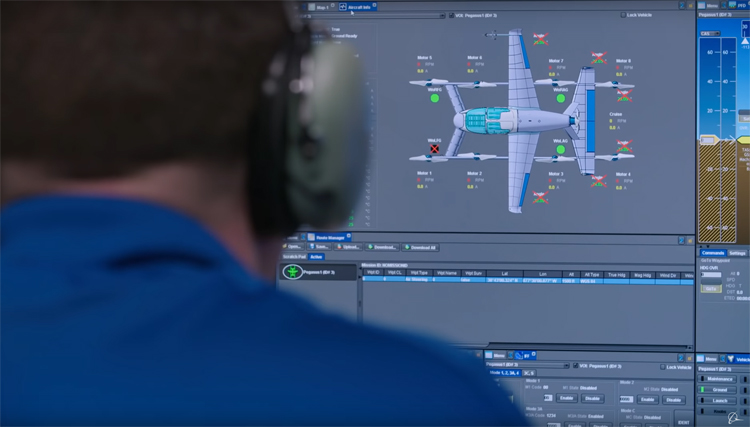The width and height of the screenshot is (750, 427).
Task: Click Mode 2 Disable button
Action: pos(673,400)
